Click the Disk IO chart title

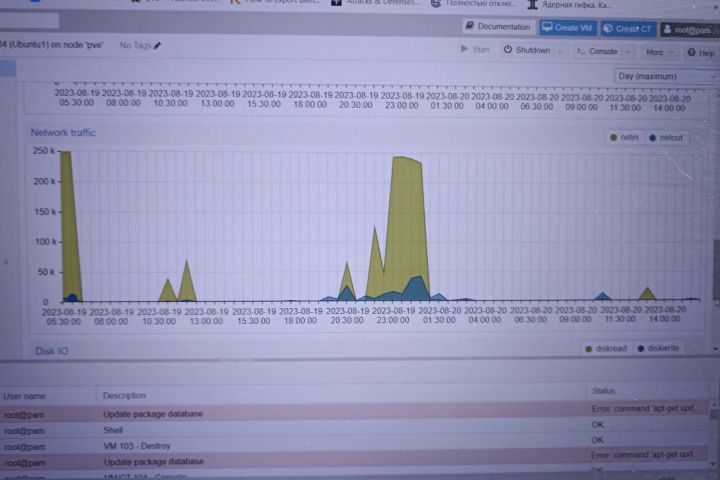click(x=51, y=351)
